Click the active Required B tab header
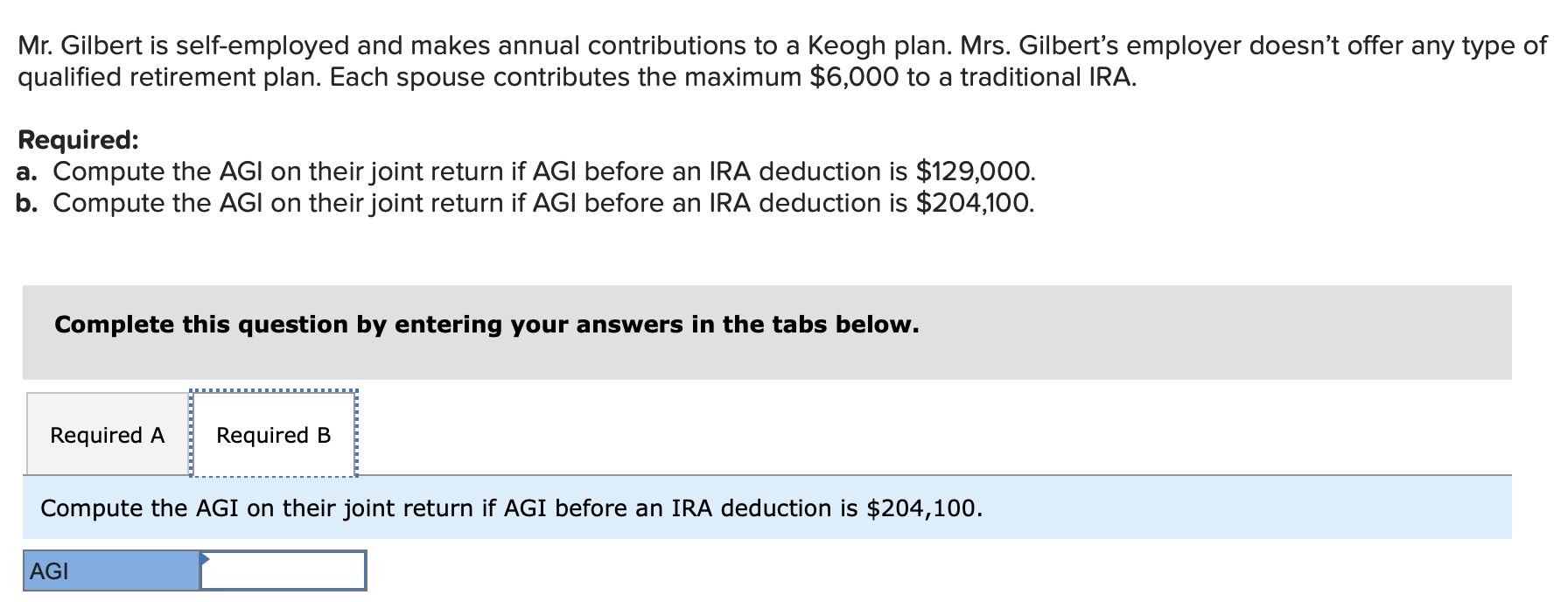This screenshot has width=1568, height=602. click(x=272, y=434)
